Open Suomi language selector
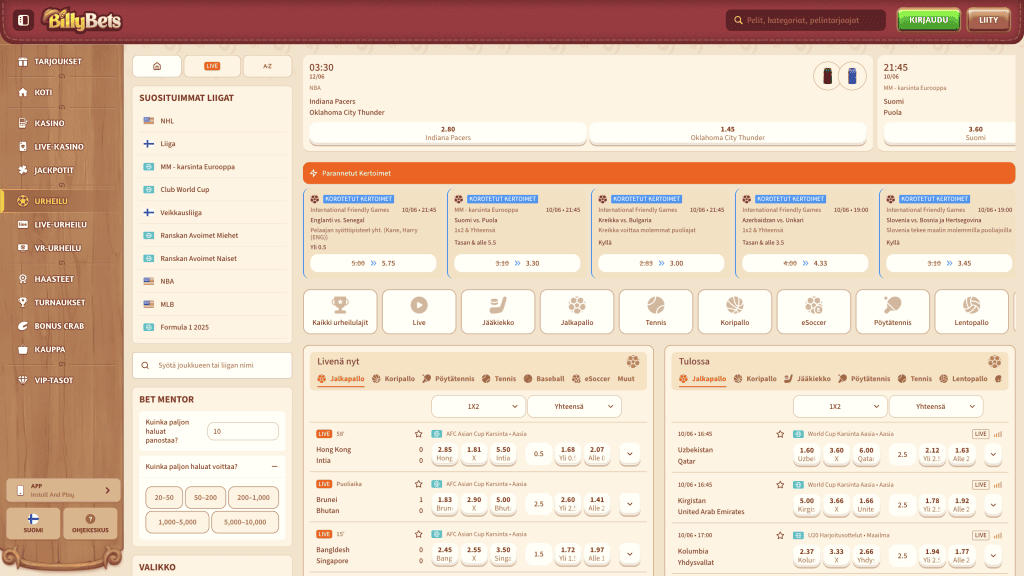 (33, 524)
